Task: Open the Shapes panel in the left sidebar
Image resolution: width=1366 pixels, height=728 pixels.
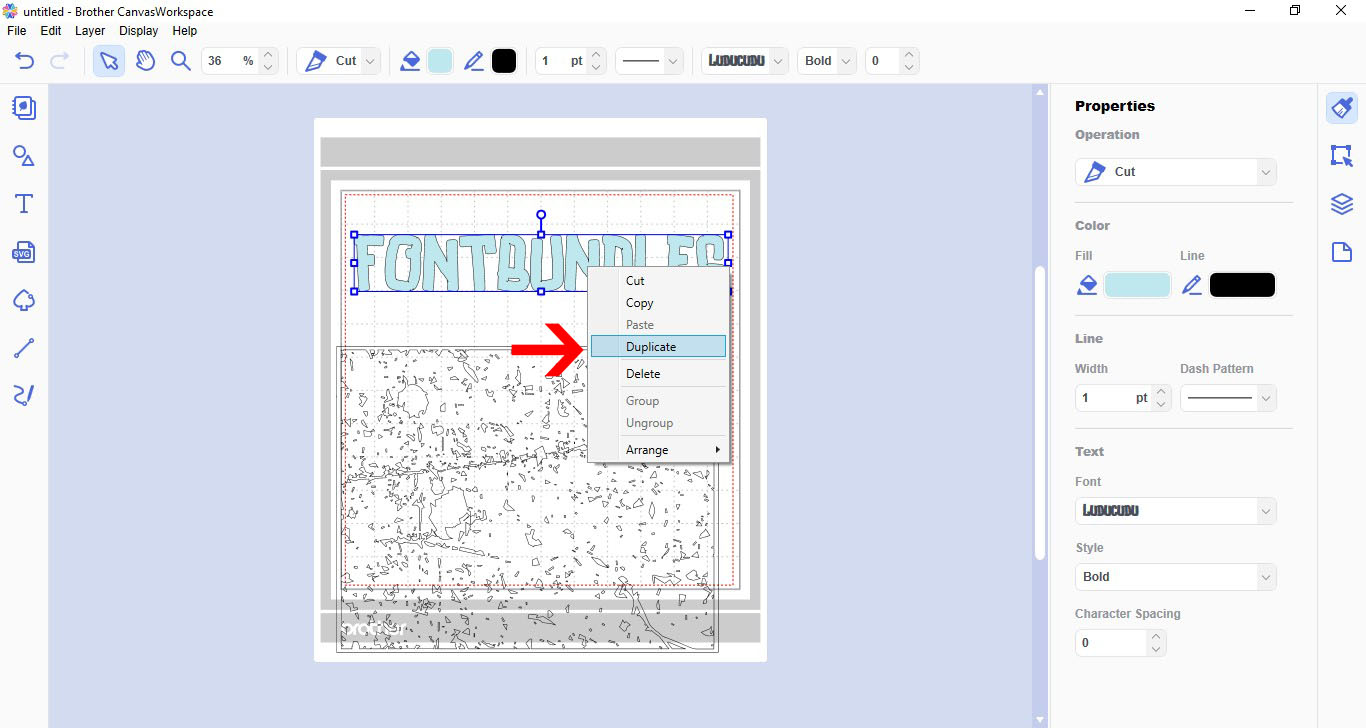Action: pyautogui.click(x=24, y=156)
